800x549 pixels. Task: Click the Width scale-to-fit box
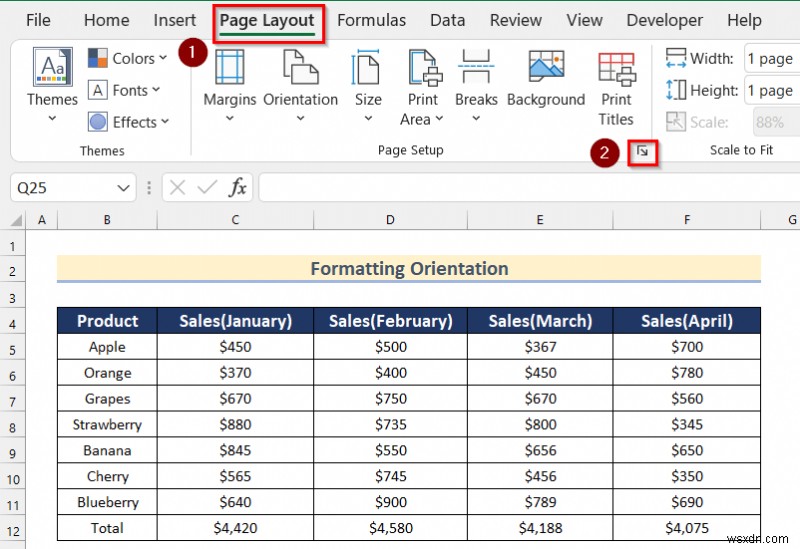click(x=770, y=59)
